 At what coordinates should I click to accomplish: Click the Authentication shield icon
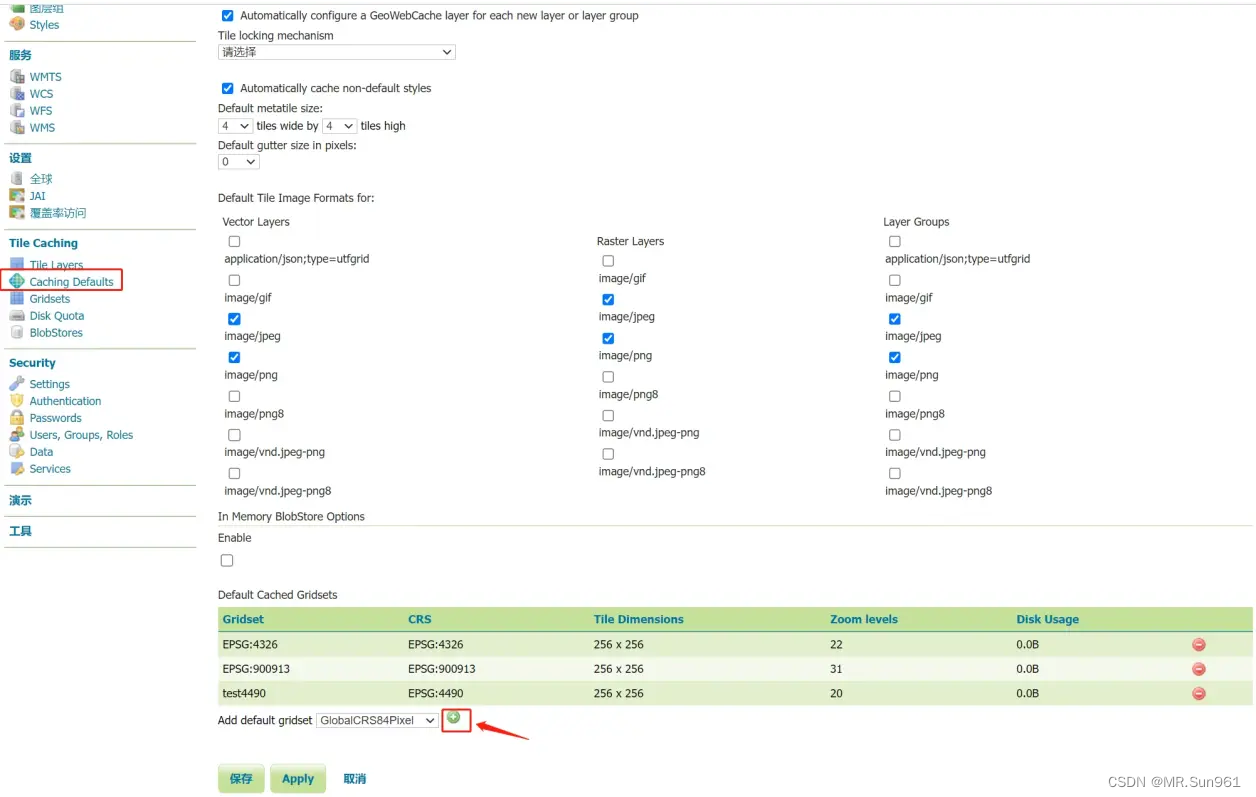(x=17, y=400)
